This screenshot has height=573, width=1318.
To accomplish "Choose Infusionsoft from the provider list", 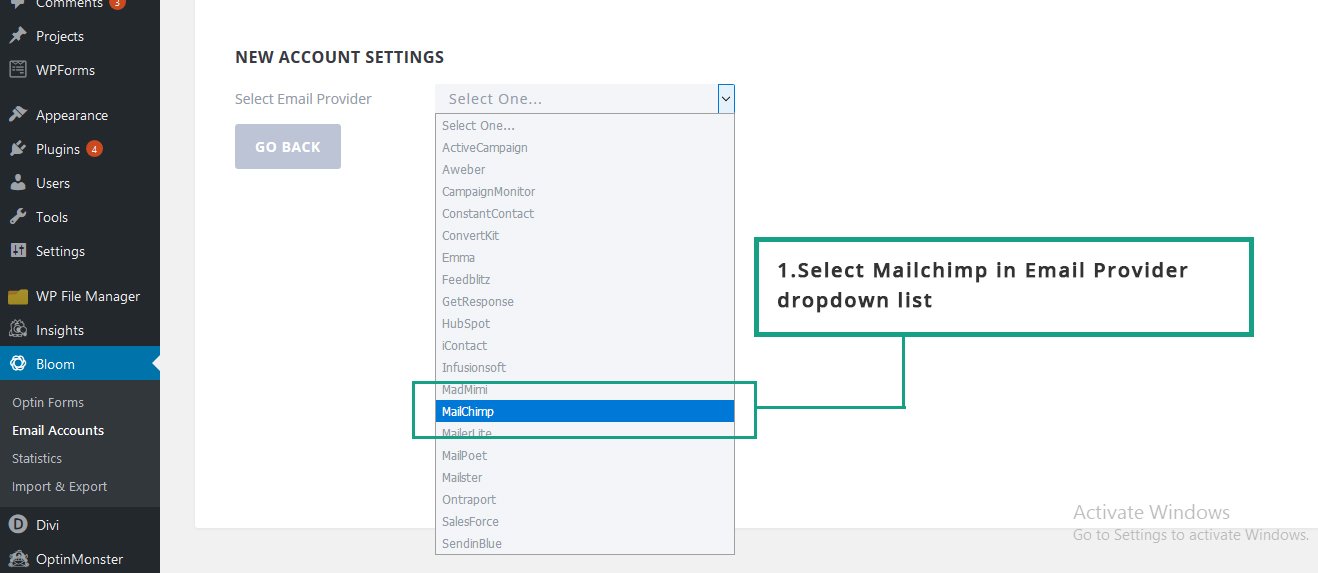I will pos(585,367).
